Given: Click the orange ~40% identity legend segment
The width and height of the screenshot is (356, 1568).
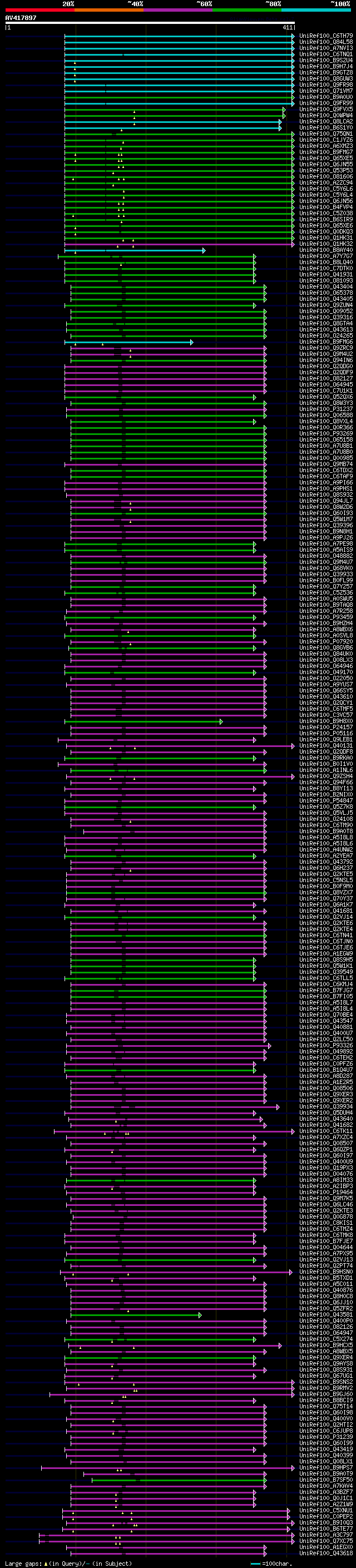Looking at the screenshot, I should coord(109,10).
